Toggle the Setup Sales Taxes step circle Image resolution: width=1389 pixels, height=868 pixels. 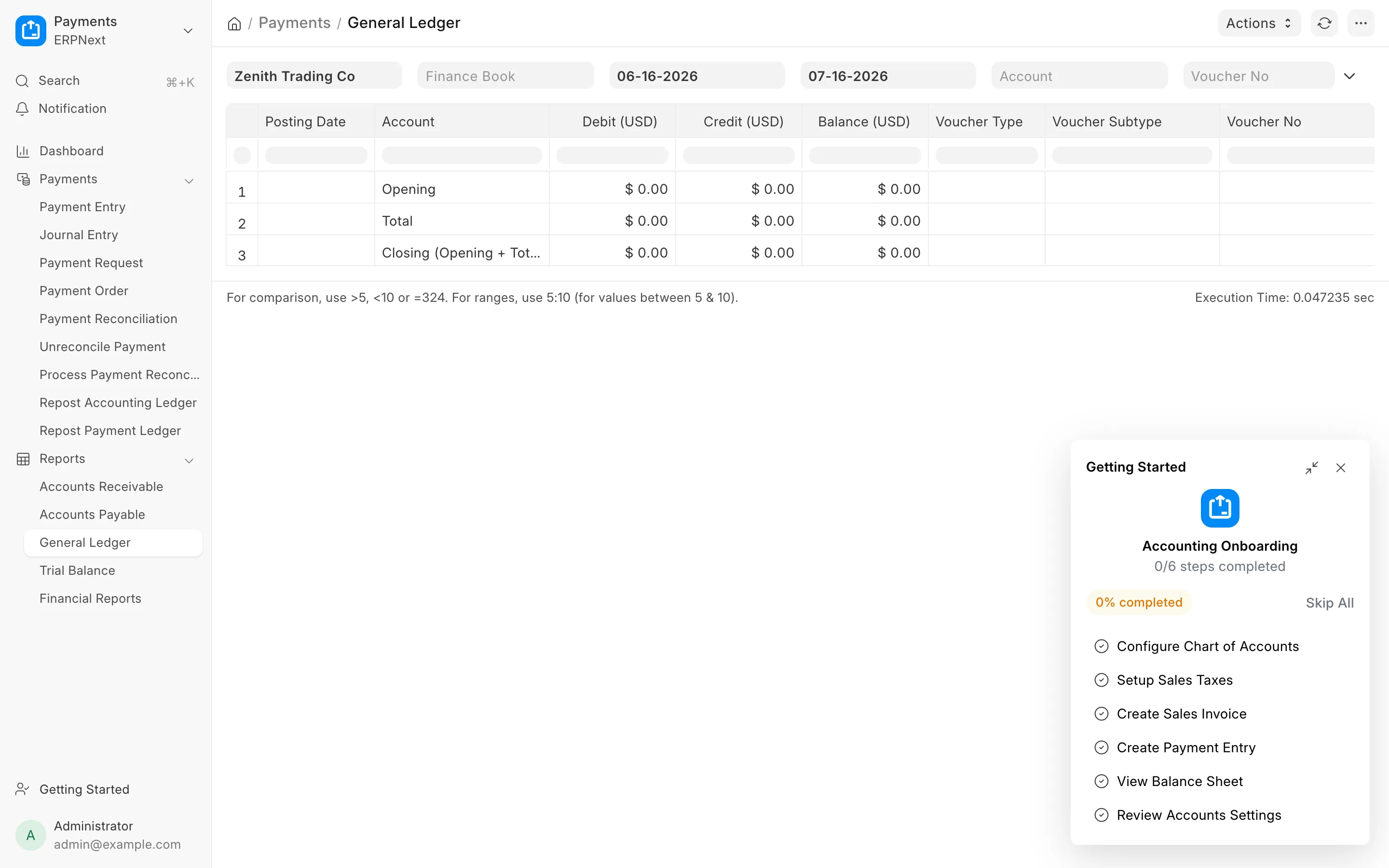pyautogui.click(x=1102, y=680)
